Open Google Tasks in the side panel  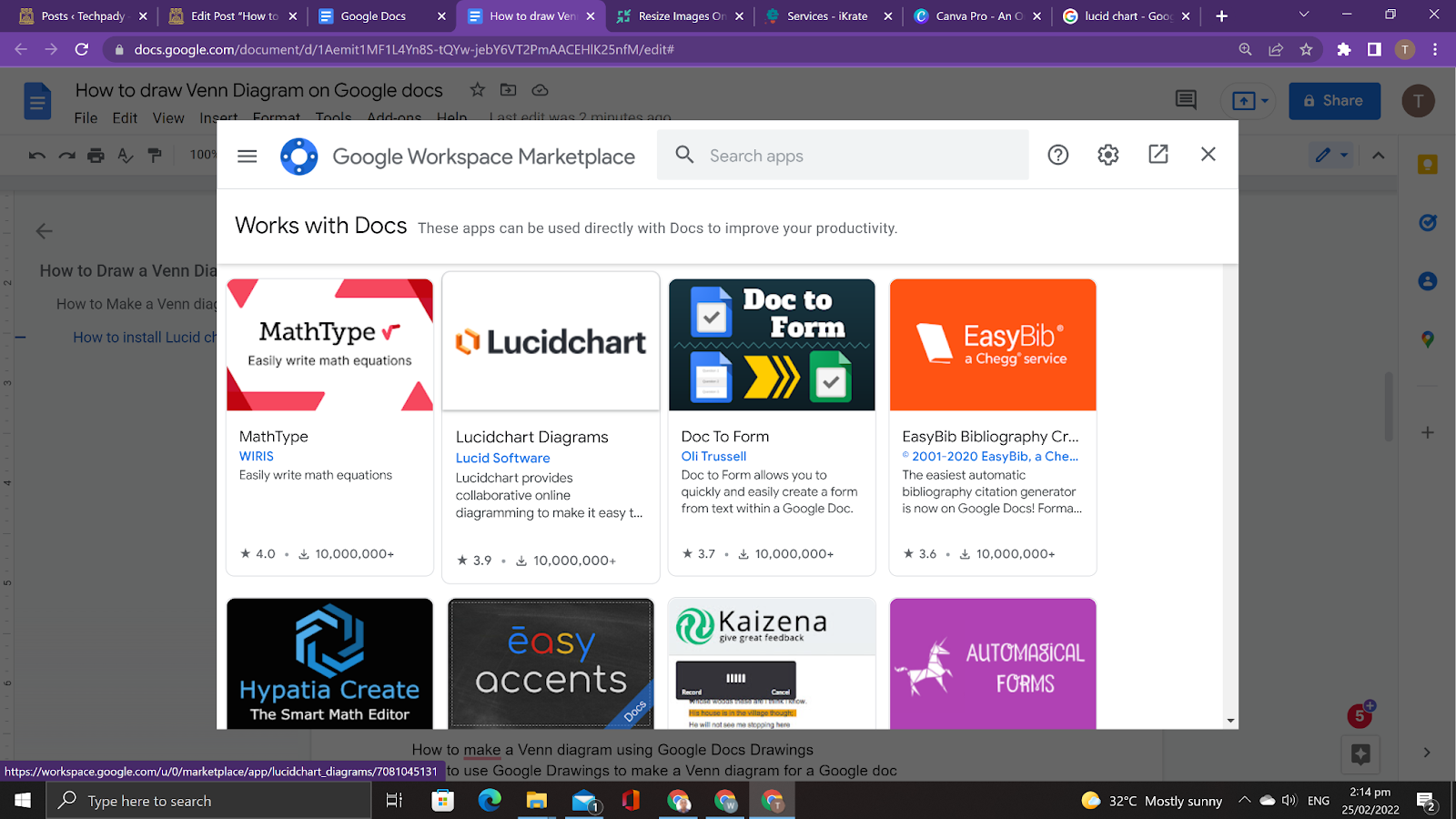click(x=1427, y=222)
